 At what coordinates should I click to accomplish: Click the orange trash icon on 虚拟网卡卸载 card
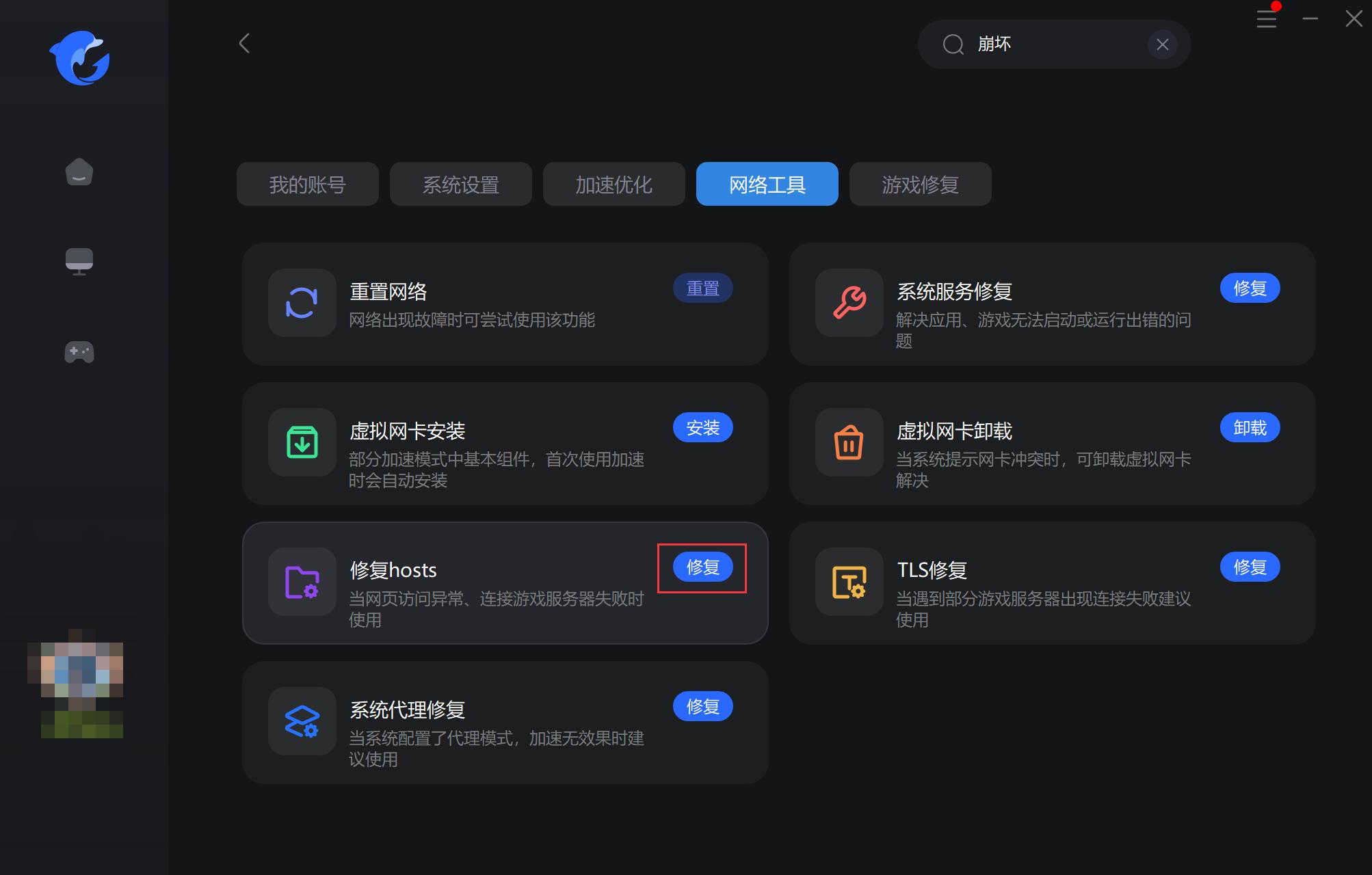[848, 443]
